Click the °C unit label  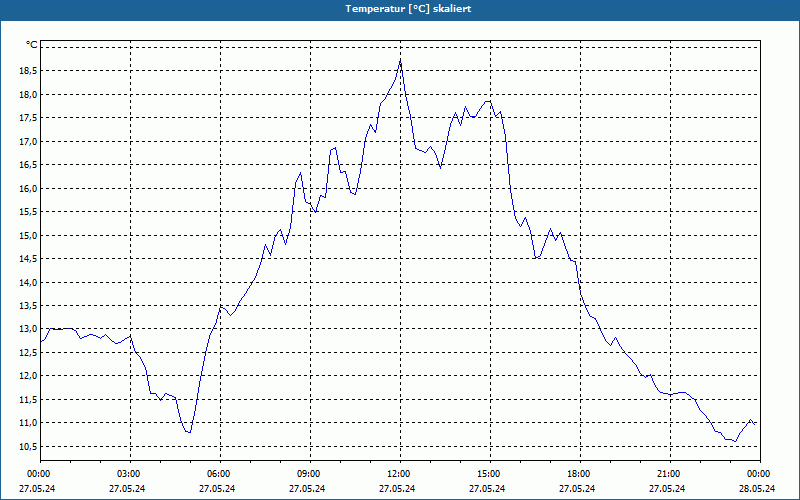(x=32, y=45)
